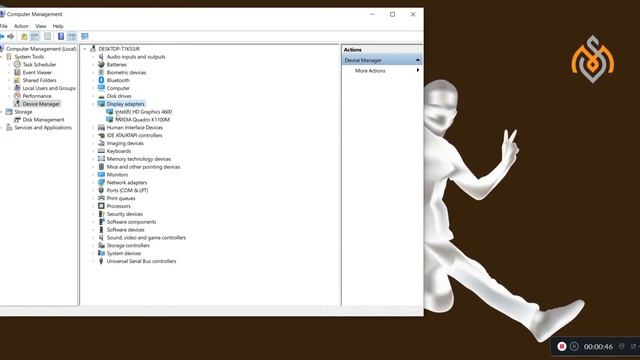This screenshot has width=640, height=360.
Task: Select the Software devices category
Action: pyautogui.click(x=125, y=230)
